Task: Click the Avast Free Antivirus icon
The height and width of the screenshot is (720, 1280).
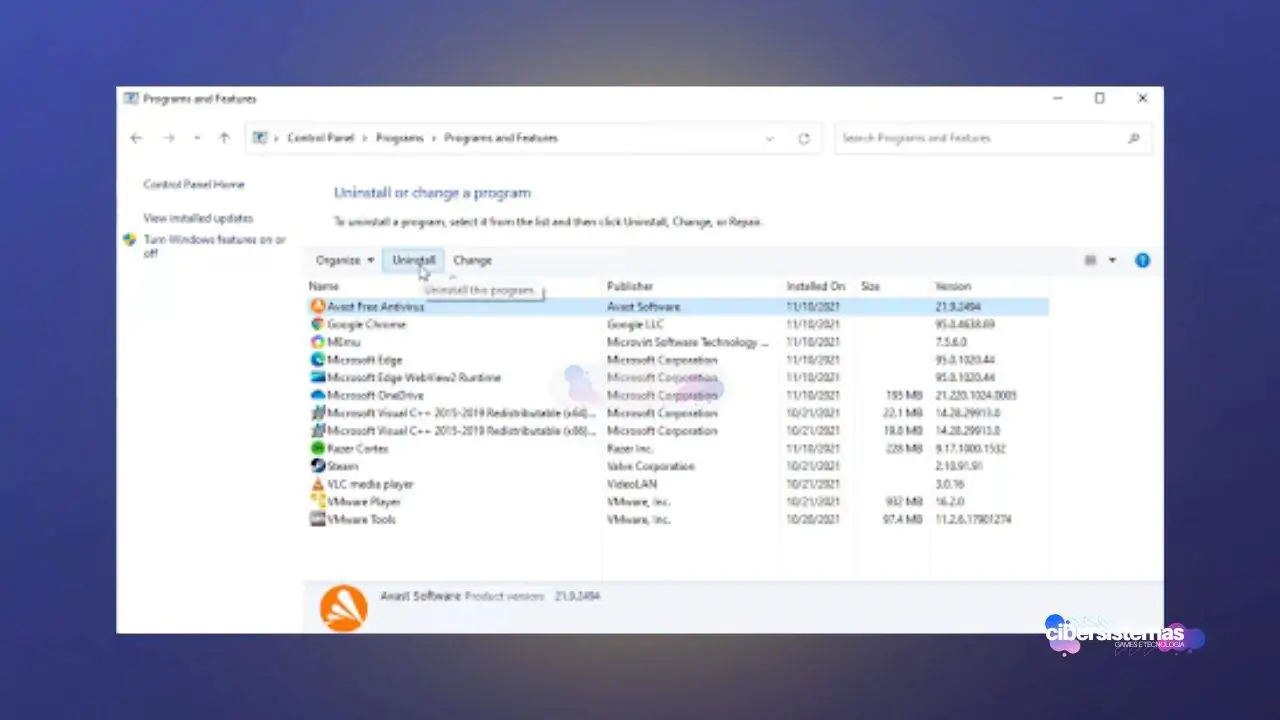Action: [x=318, y=307]
